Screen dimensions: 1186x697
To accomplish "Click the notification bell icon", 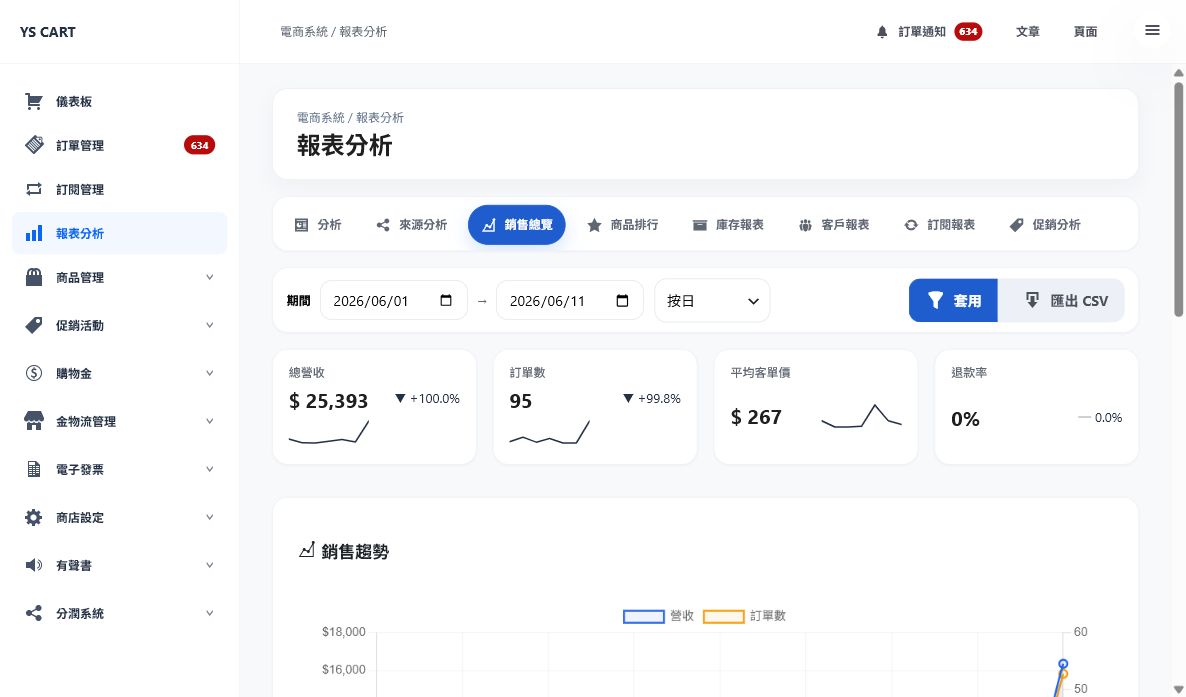I will coord(882,32).
